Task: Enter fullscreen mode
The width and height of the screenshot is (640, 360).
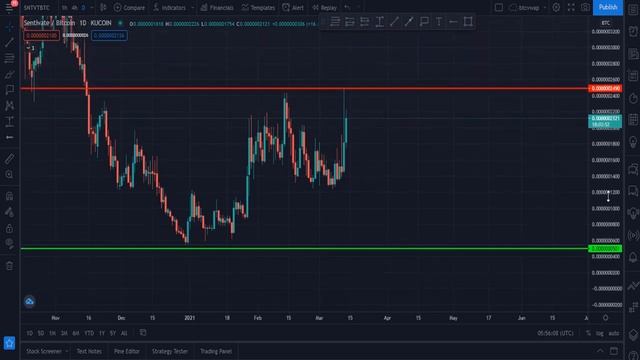Action: (x=571, y=7)
